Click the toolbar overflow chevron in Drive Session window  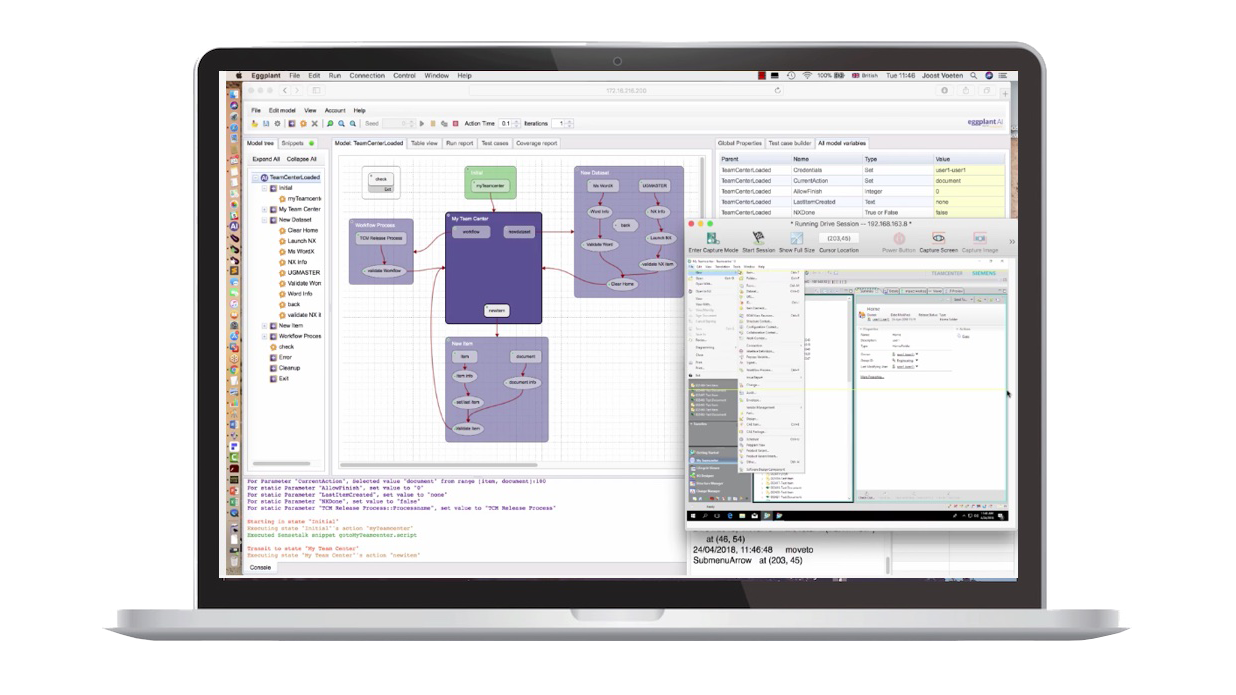click(1012, 242)
